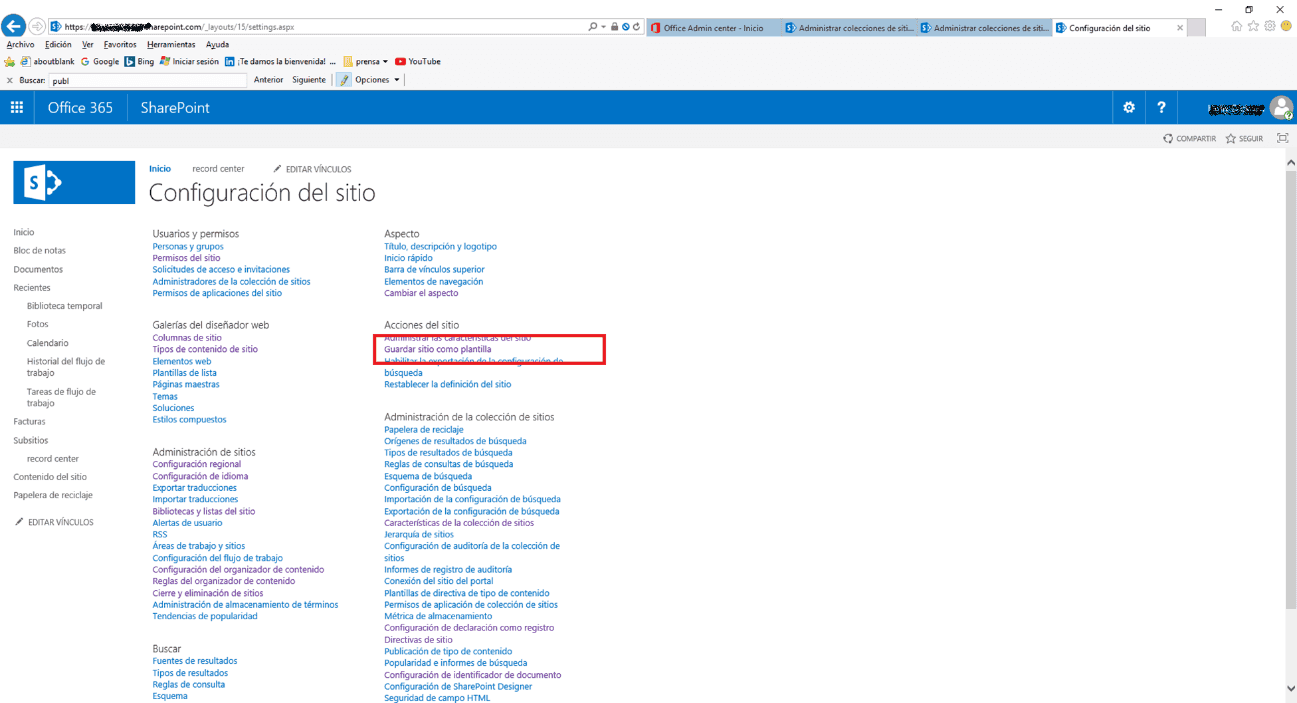Open Calendario in sidebar recents
The height and width of the screenshot is (703, 1297).
point(48,343)
